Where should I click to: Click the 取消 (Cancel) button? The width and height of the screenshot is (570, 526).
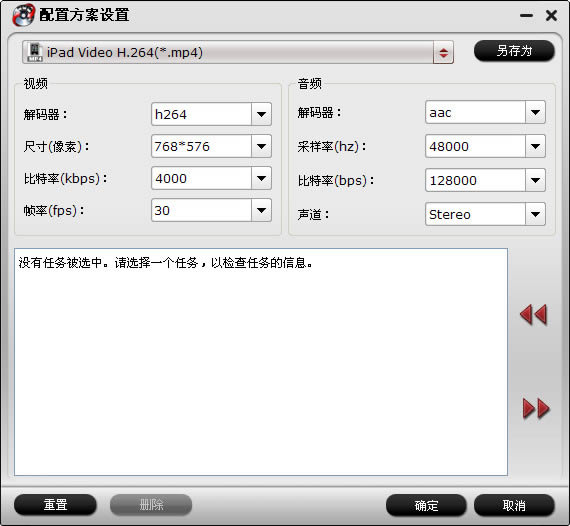click(x=514, y=505)
